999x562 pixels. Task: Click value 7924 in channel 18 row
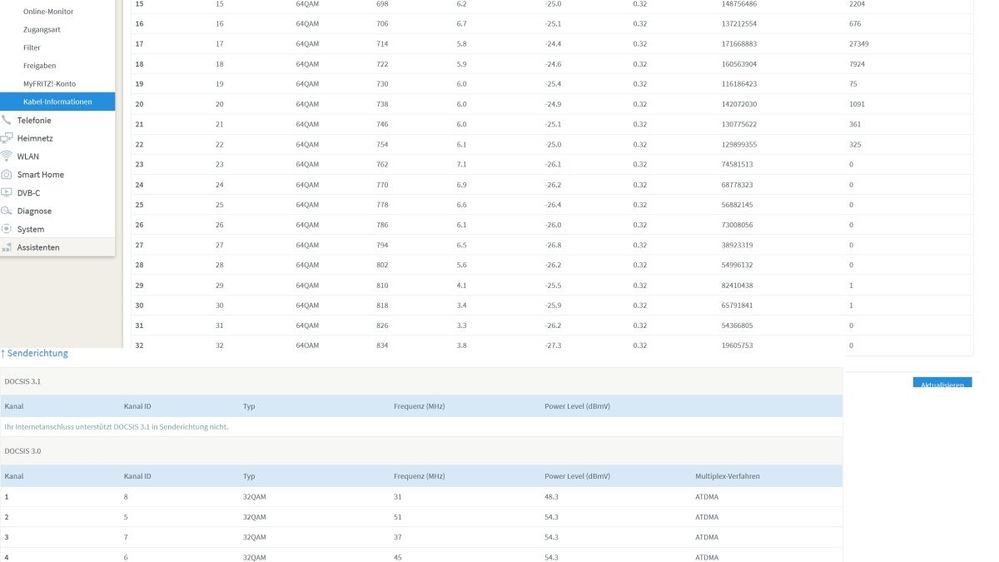857,64
